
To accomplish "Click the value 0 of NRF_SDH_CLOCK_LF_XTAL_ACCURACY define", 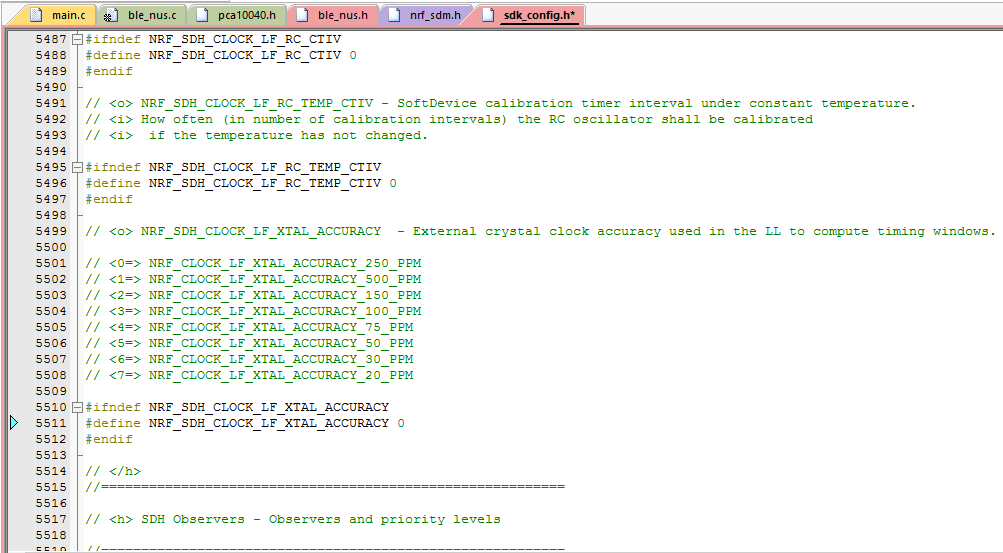I will pyautogui.click(x=401, y=423).
